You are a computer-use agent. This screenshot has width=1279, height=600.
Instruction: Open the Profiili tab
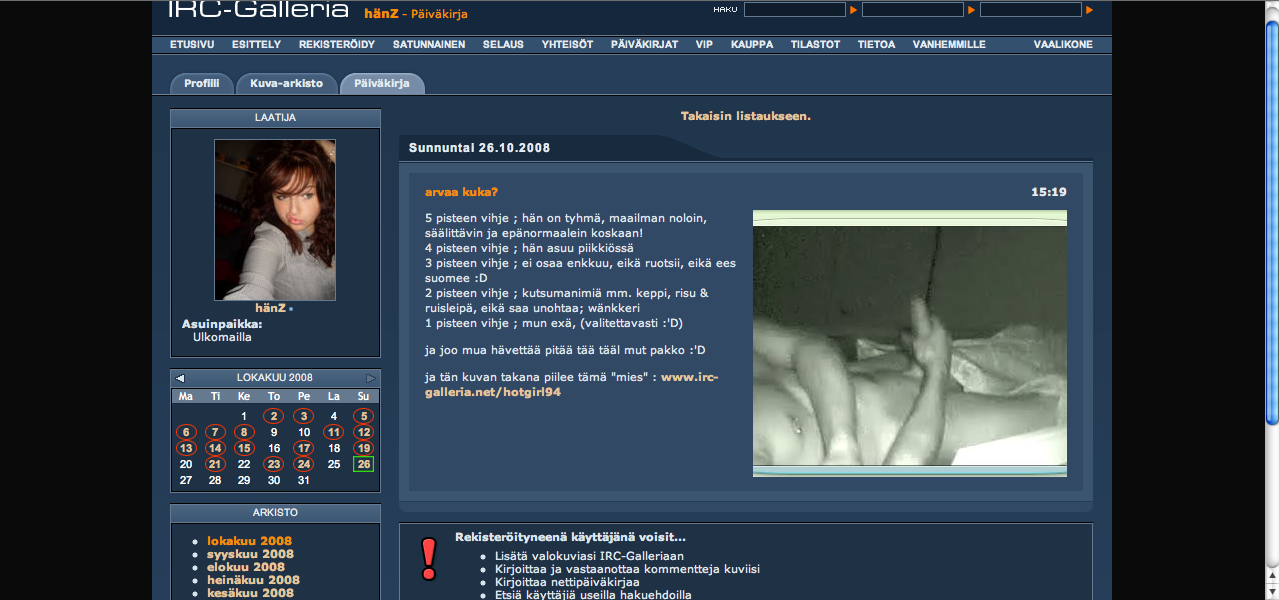(x=201, y=84)
